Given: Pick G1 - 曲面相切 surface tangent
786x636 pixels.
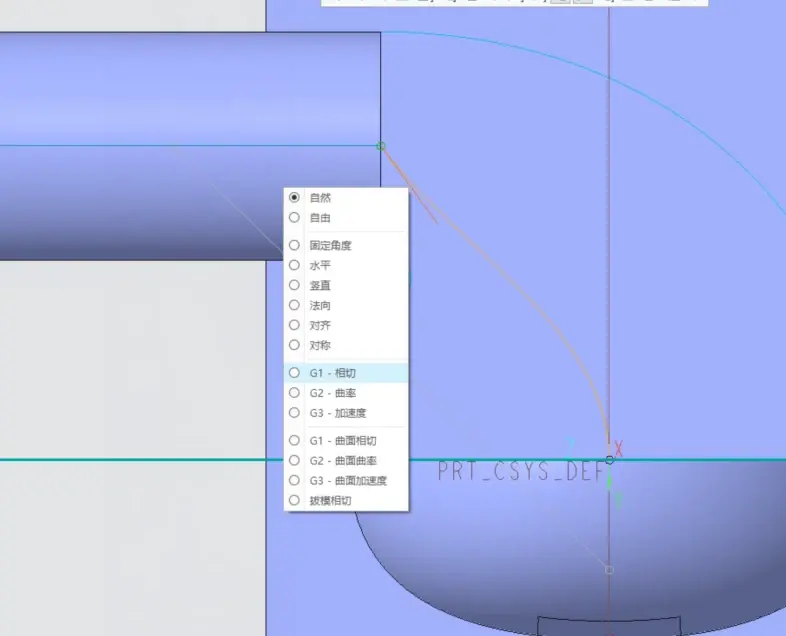Looking at the screenshot, I should tap(346, 441).
